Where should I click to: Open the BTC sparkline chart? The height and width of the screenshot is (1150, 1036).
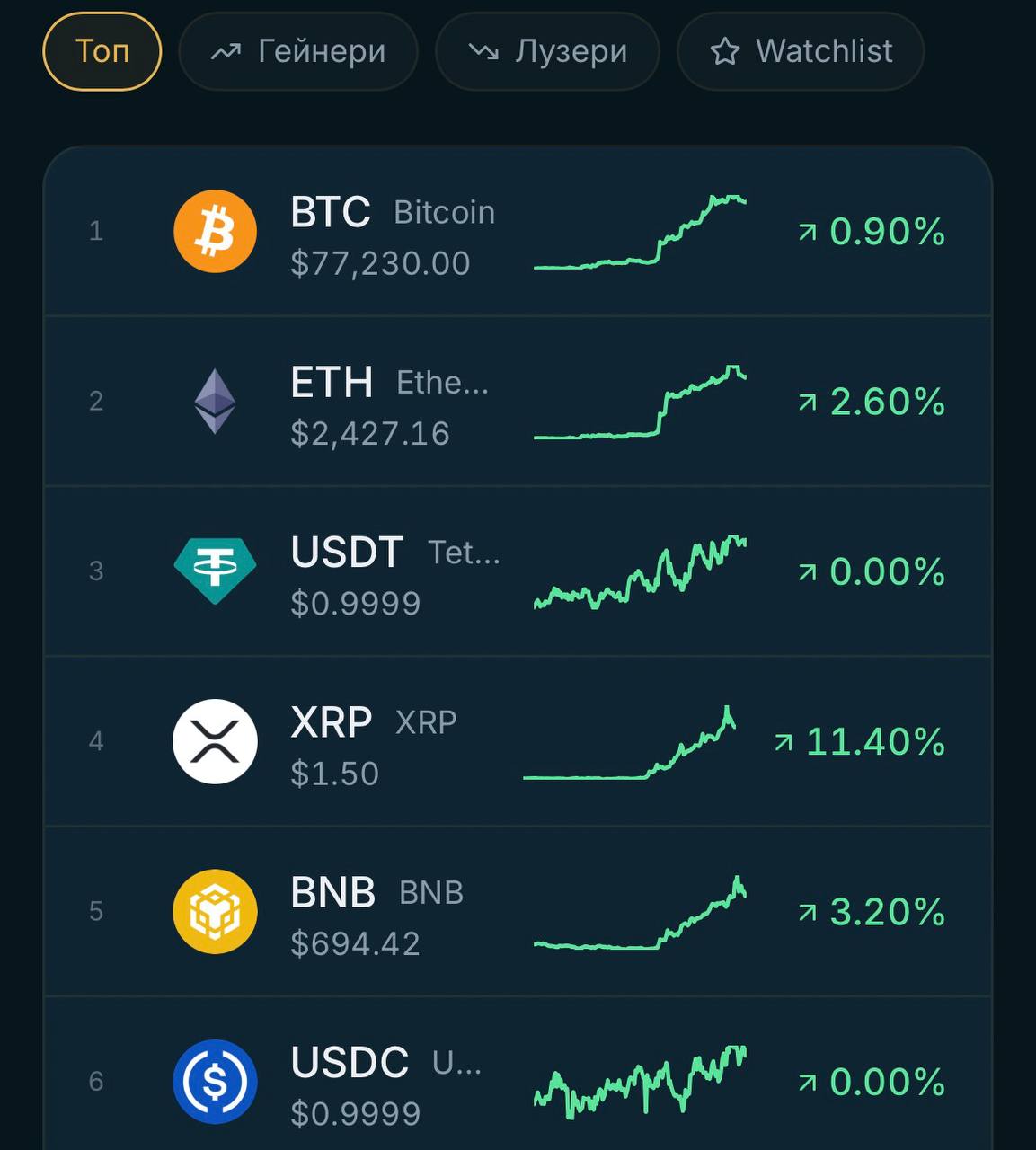(640, 232)
